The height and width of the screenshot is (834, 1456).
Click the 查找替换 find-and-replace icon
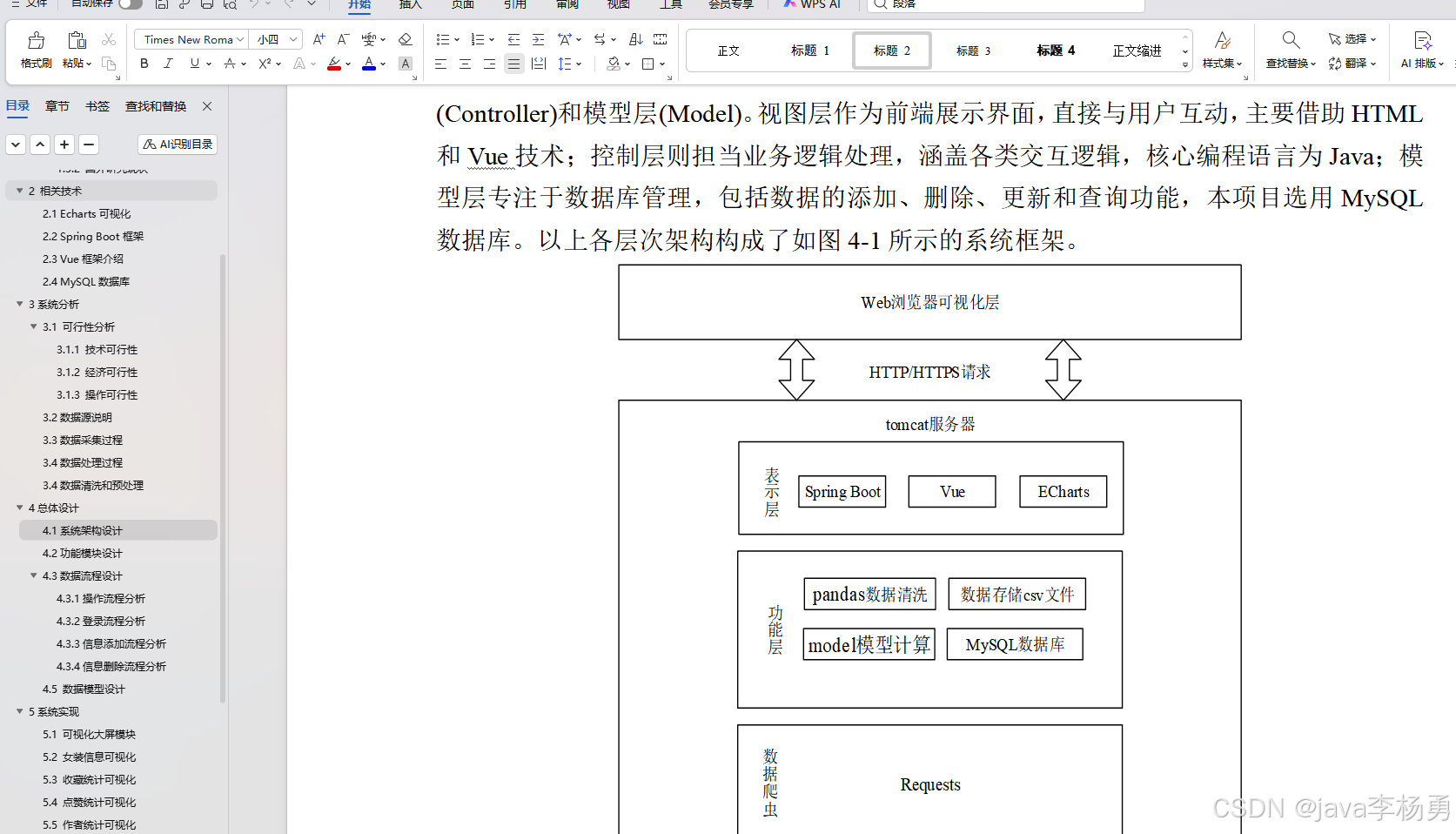1290,39
